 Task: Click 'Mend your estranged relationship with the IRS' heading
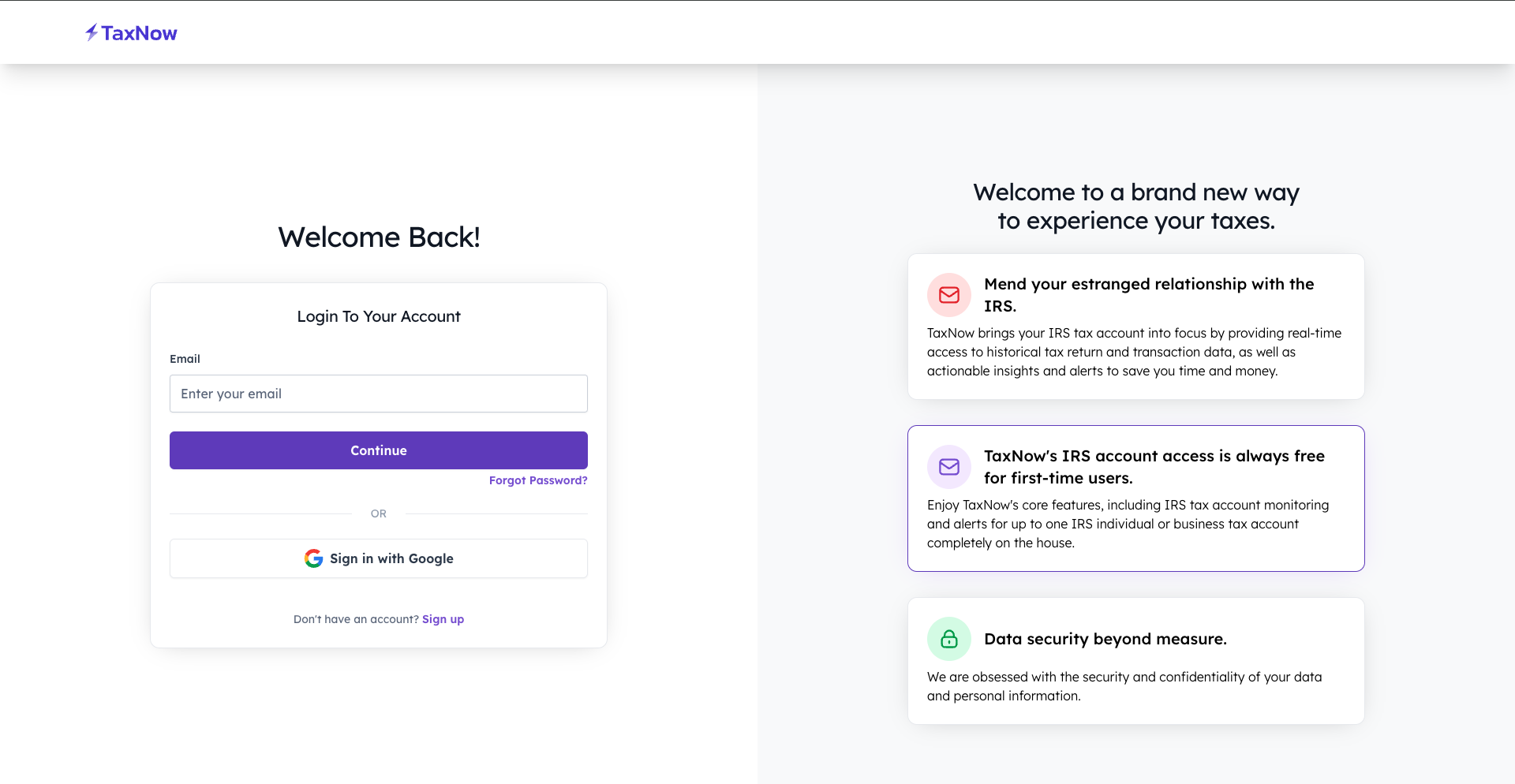(1149, 295)
